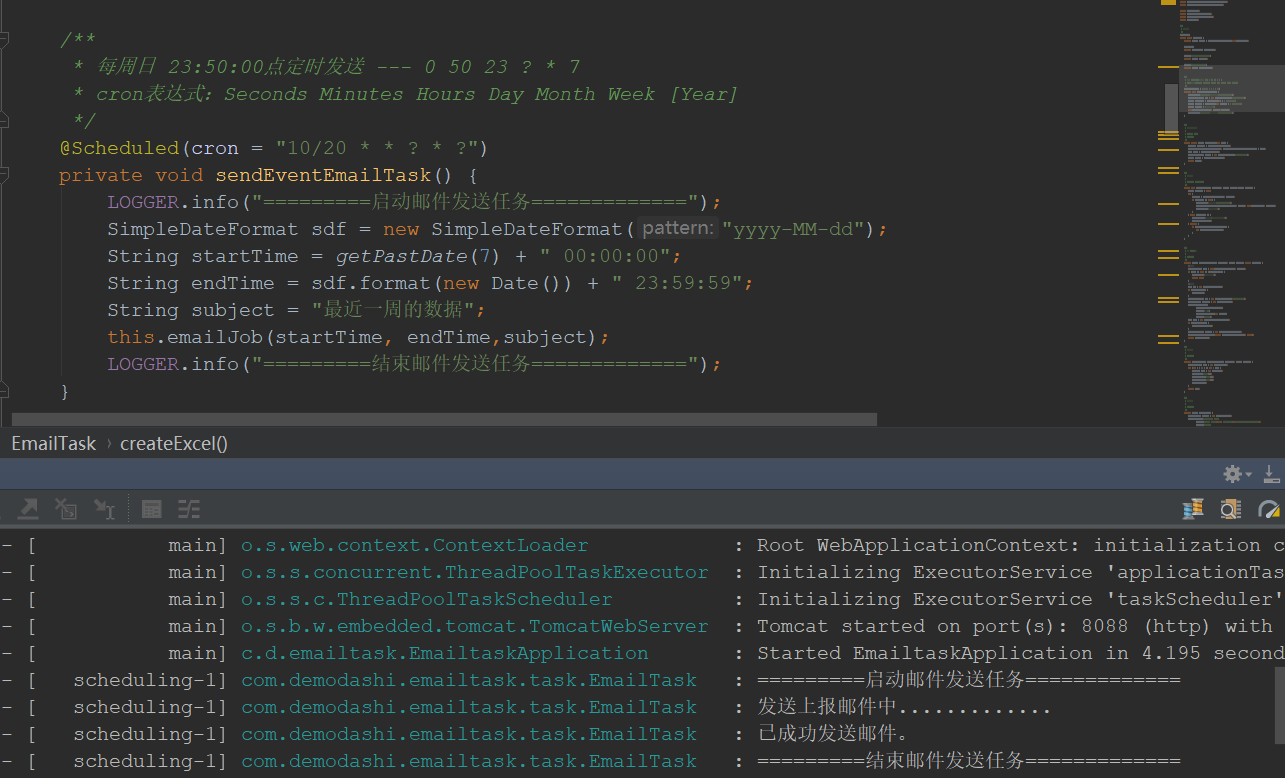1285x778 pixels.
Task: Click the table grid icon in the console toolbar
Action: [x=151, y=508]
